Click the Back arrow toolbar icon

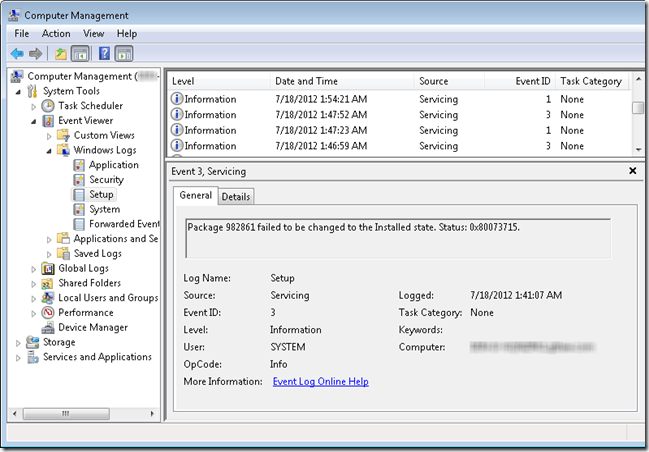click(x=17, y=53)
